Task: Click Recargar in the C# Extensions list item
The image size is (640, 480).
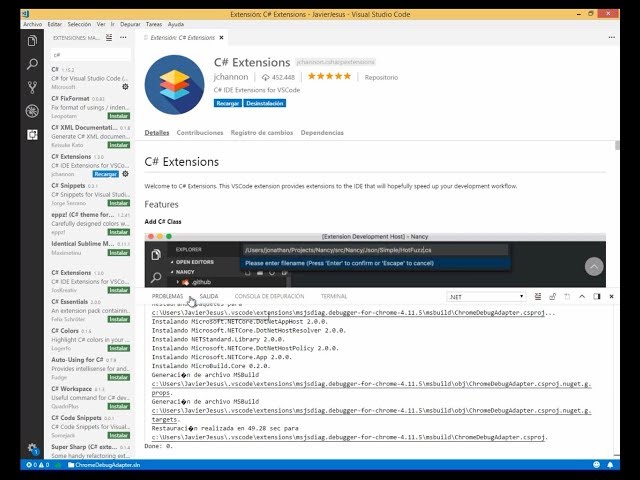Action: pos(105,174)
